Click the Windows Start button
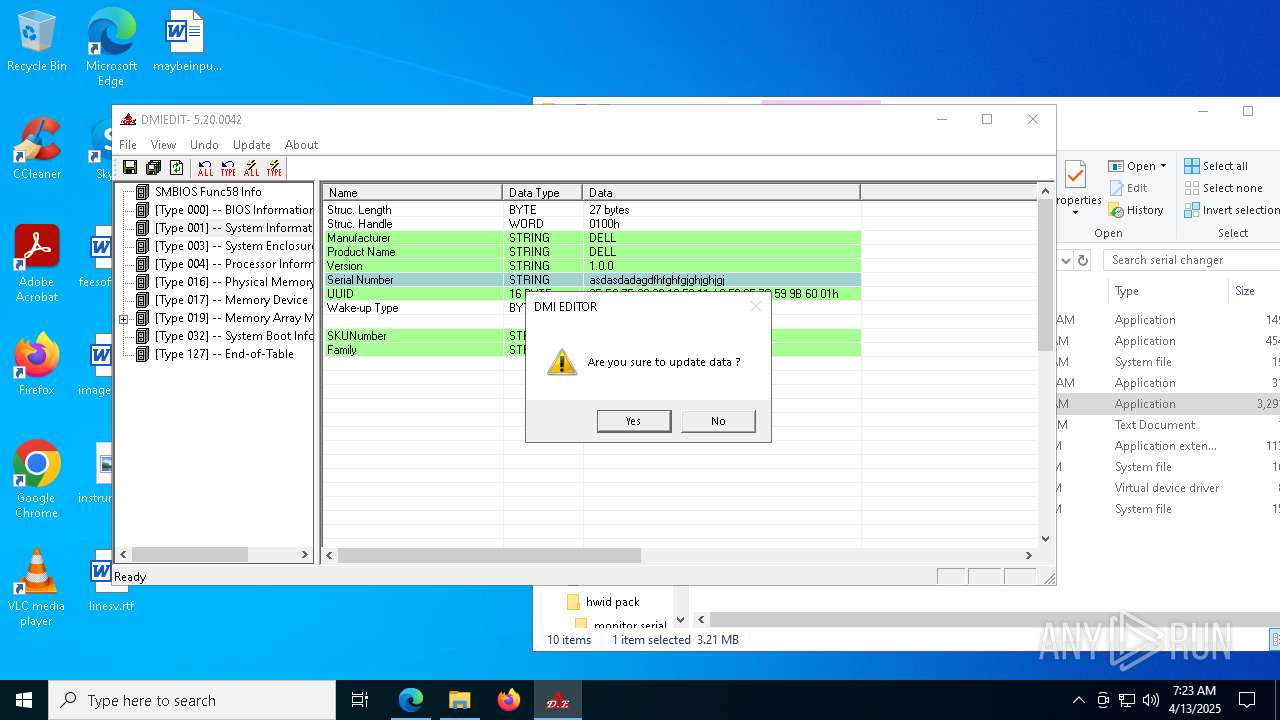This screenshot has height=720, width=1280. point(24,700)
